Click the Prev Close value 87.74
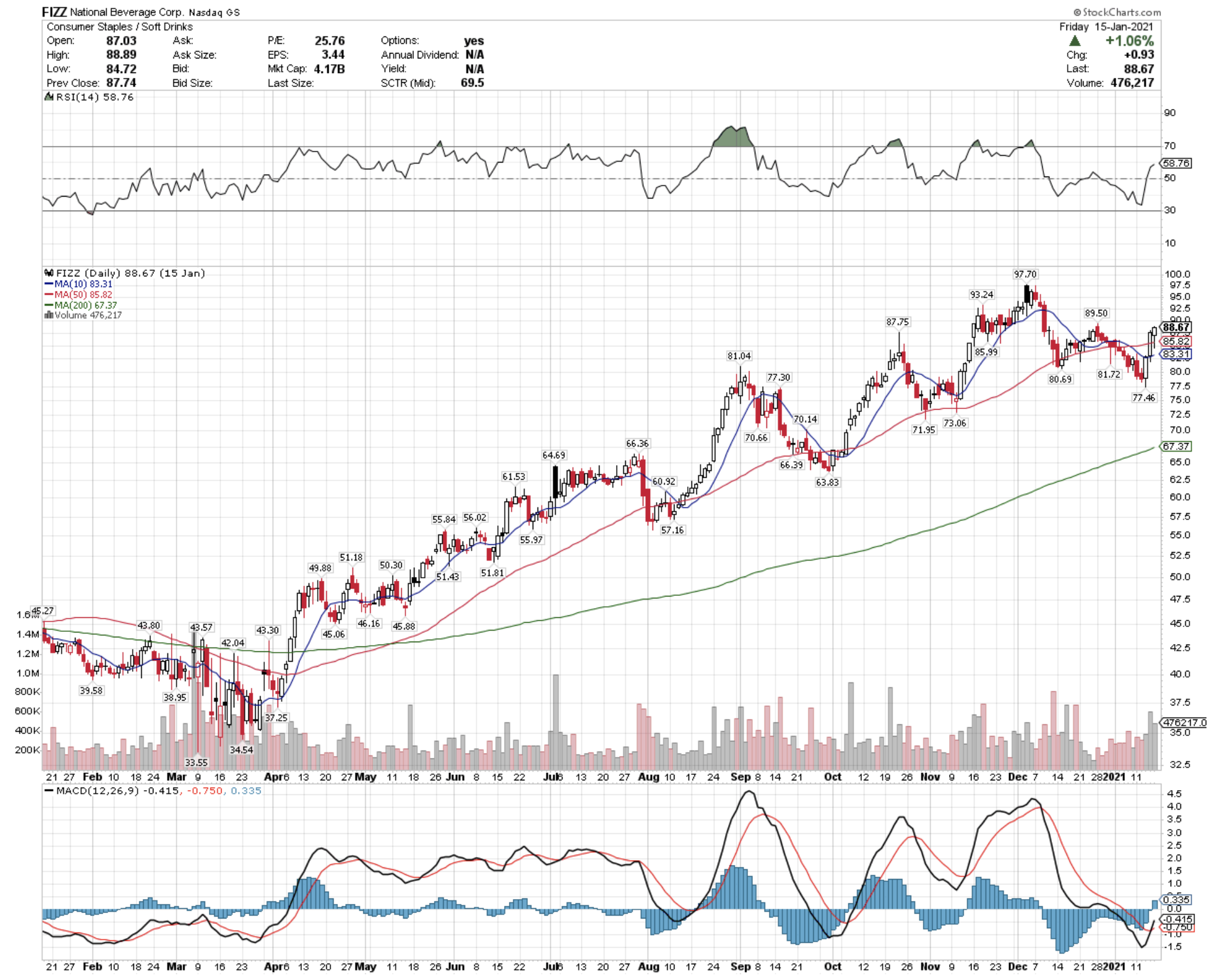This screenshot has height=980, width=1215. point(121,83)
